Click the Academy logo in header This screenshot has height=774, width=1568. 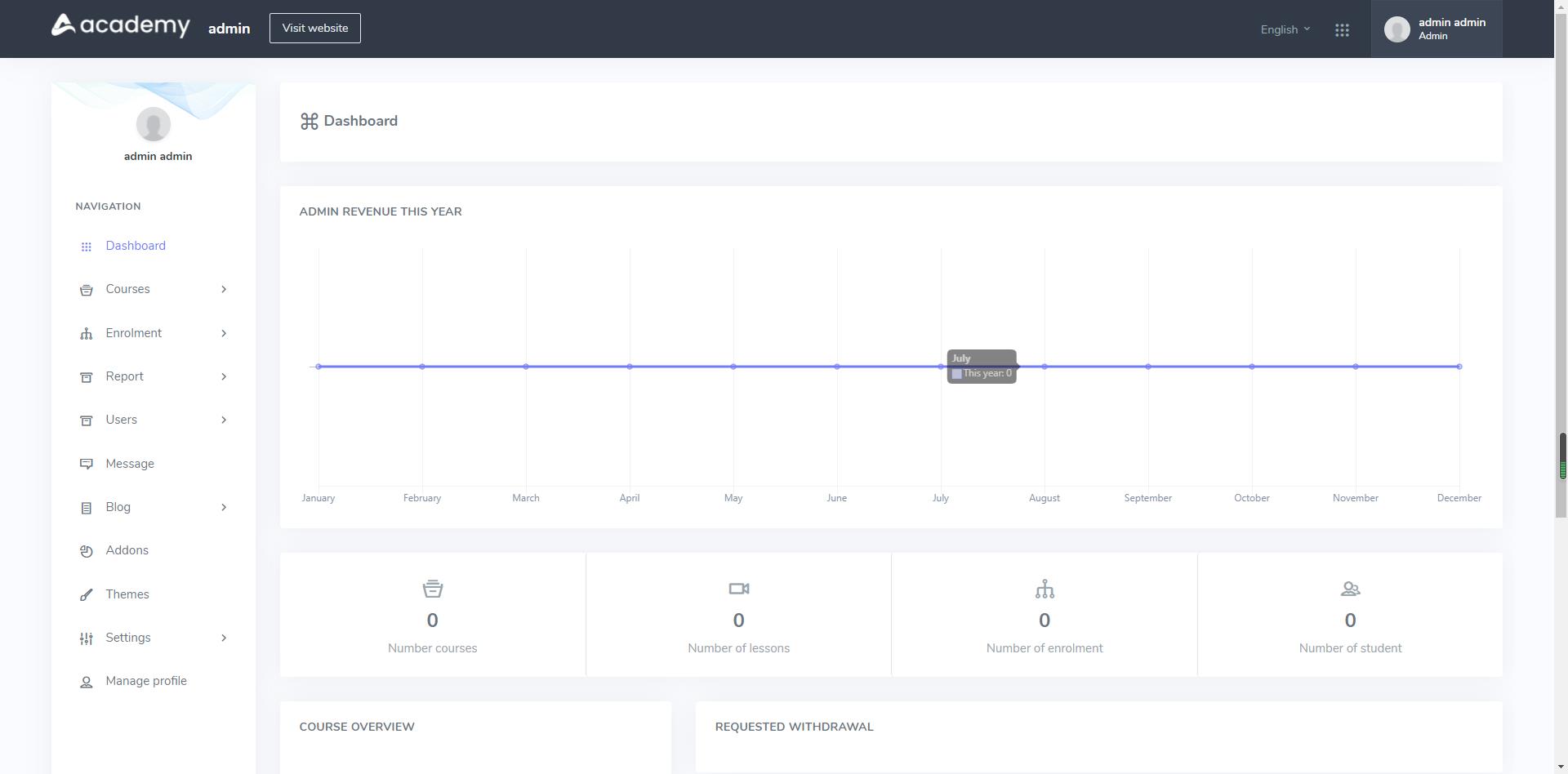(121, 26)
